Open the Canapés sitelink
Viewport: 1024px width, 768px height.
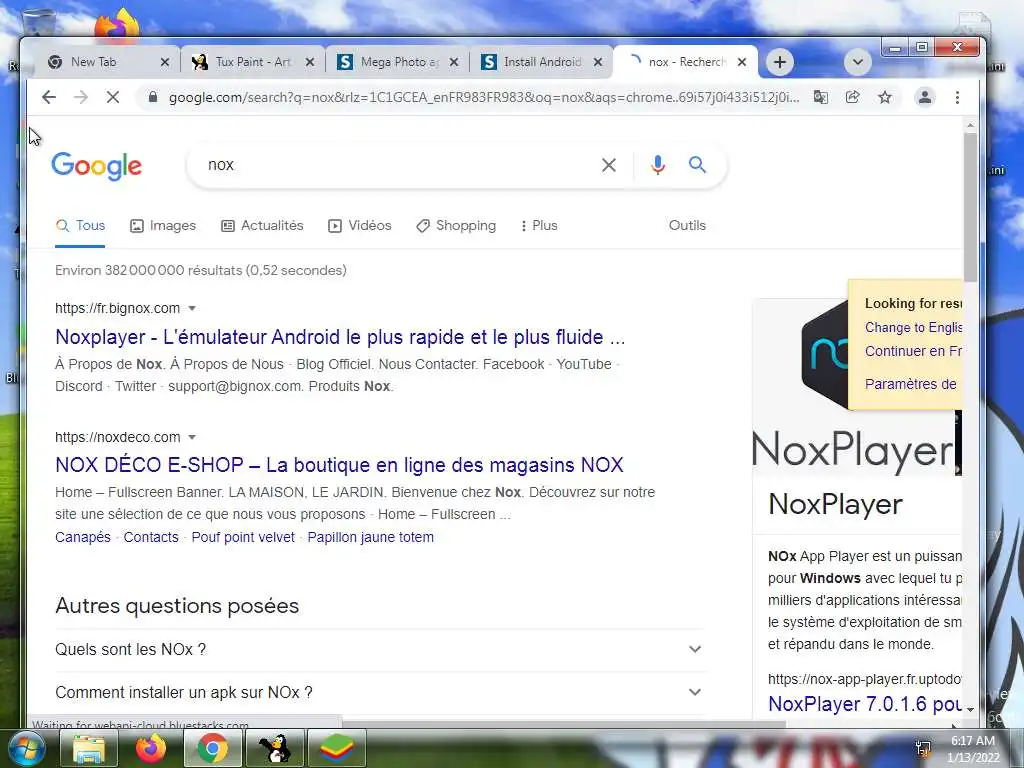(x=83, y=537)
